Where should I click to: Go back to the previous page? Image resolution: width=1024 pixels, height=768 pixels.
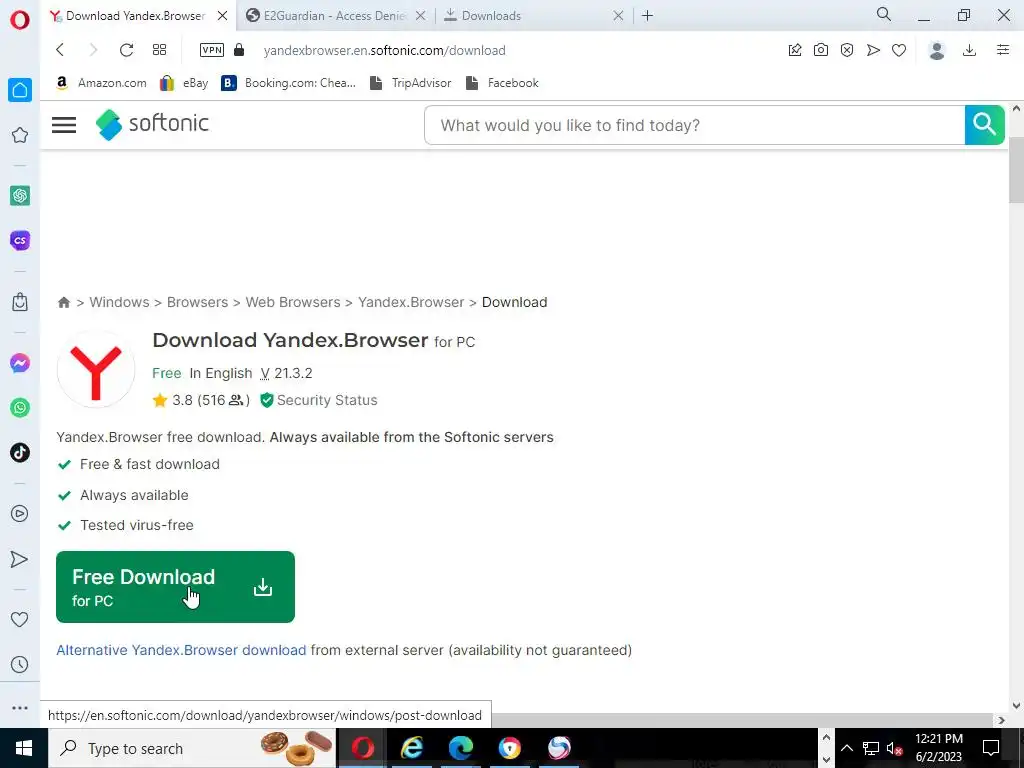point(60,50)
